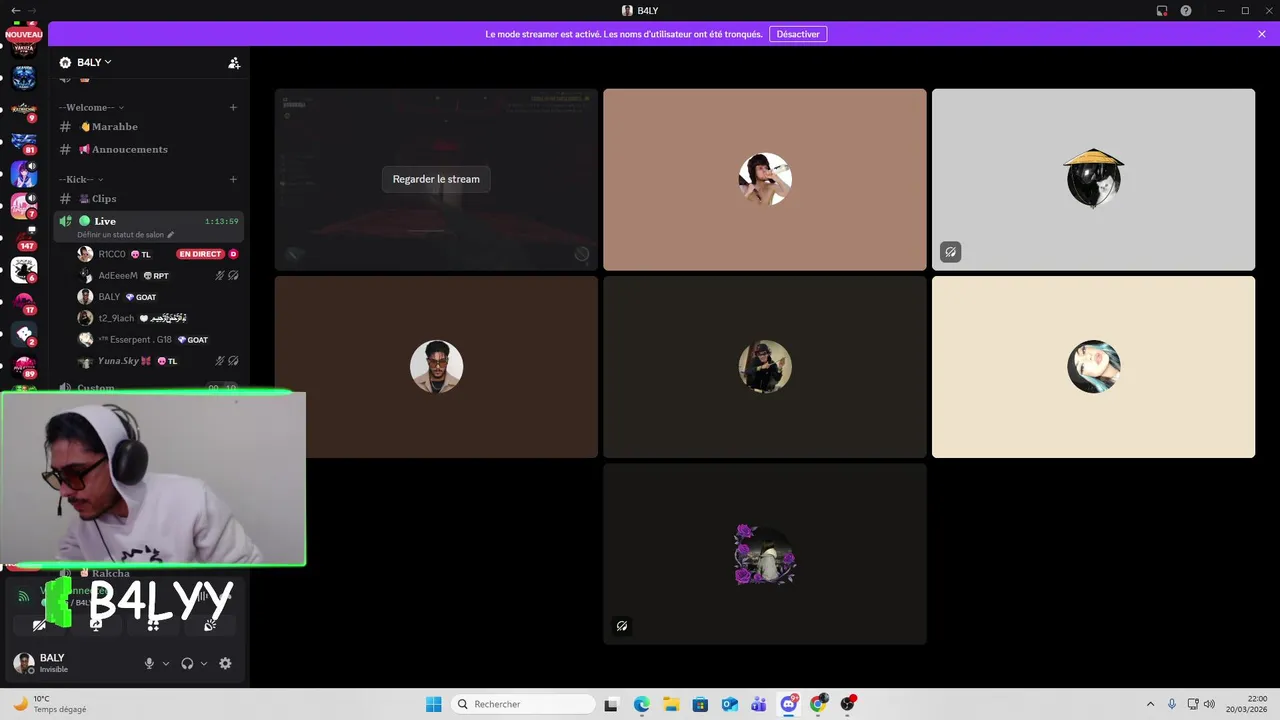The height and width of the screenshot is (720, 1280).
Task: Launch Microsoft Edge from taskbar
Action: (641, 704)
